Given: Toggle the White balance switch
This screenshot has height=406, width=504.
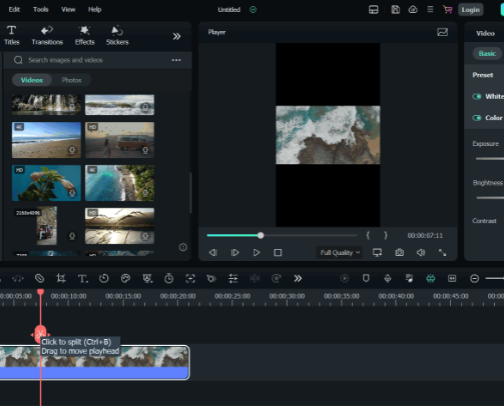Looking at the screenshot, I should coord(477,96).
